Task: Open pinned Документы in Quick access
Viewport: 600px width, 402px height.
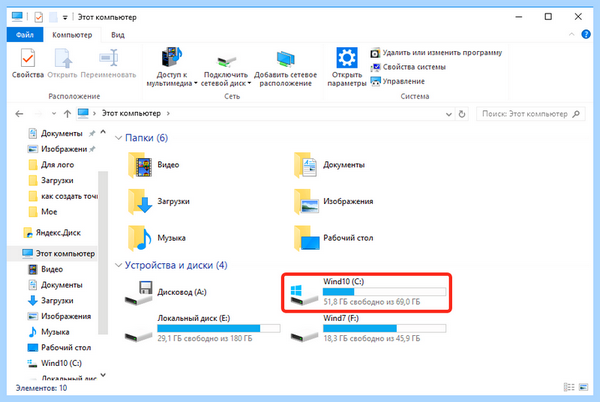Action: pos(61,133)
